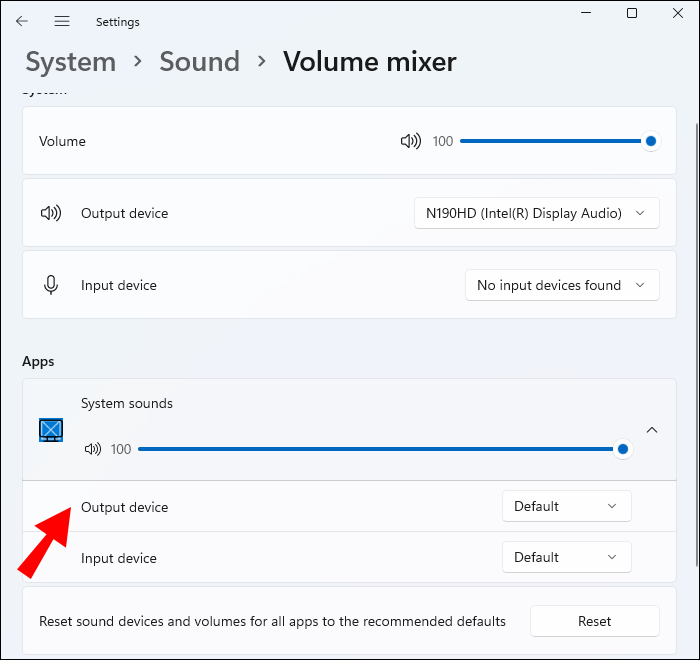Open System sounds output device Default dropdown
The image size is (700, 660).
(566, 506)
